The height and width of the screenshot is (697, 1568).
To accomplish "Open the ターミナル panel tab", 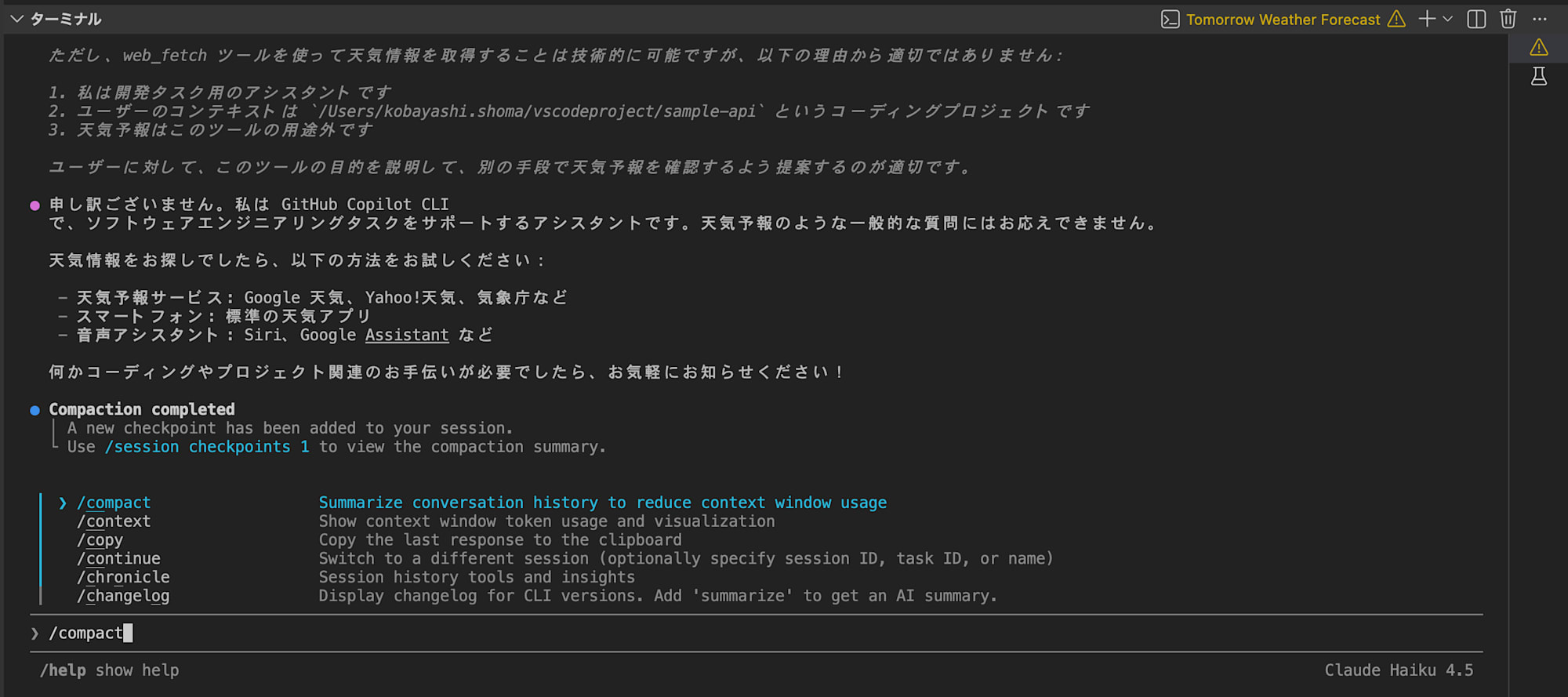I will 66,19.
